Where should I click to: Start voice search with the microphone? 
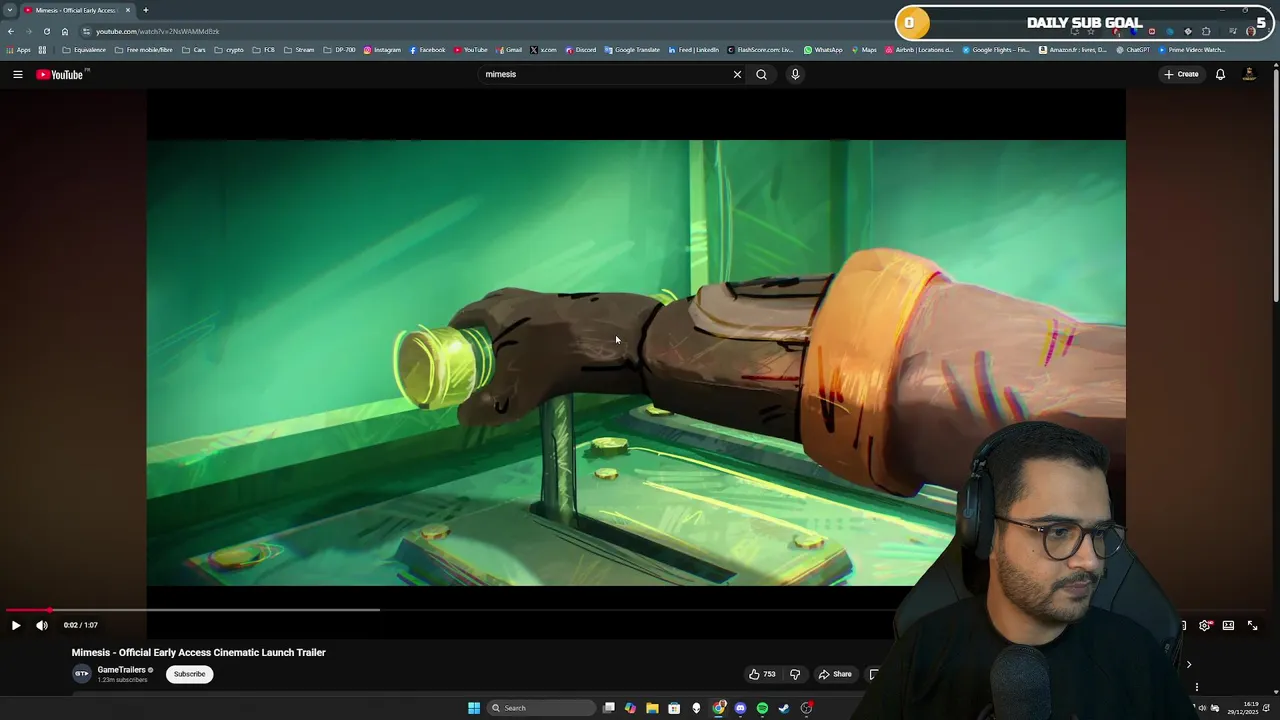(x=795, y=74)
